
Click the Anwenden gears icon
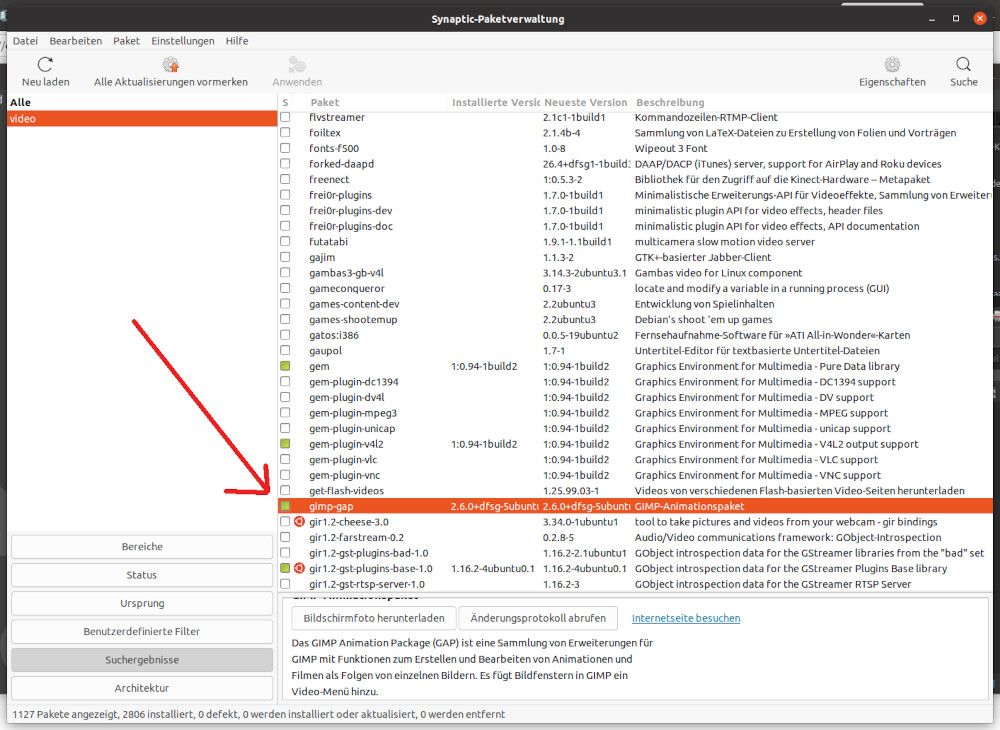coord(297,64)
